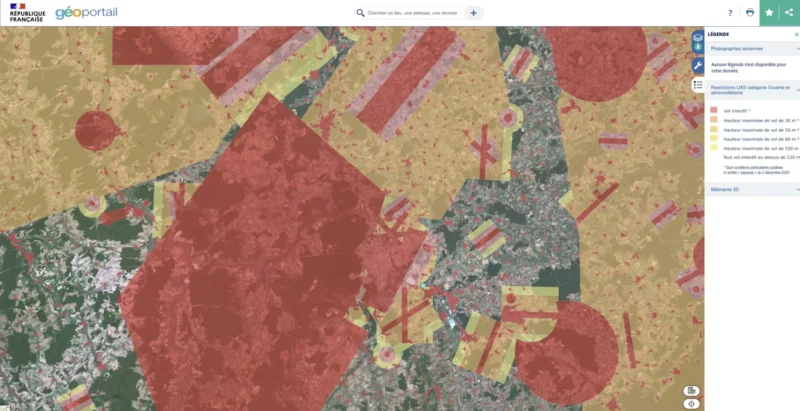Click "Hauteur maximale de vol de 100 m"
This screenshot has height=411, width=800.
pos(760,148)
